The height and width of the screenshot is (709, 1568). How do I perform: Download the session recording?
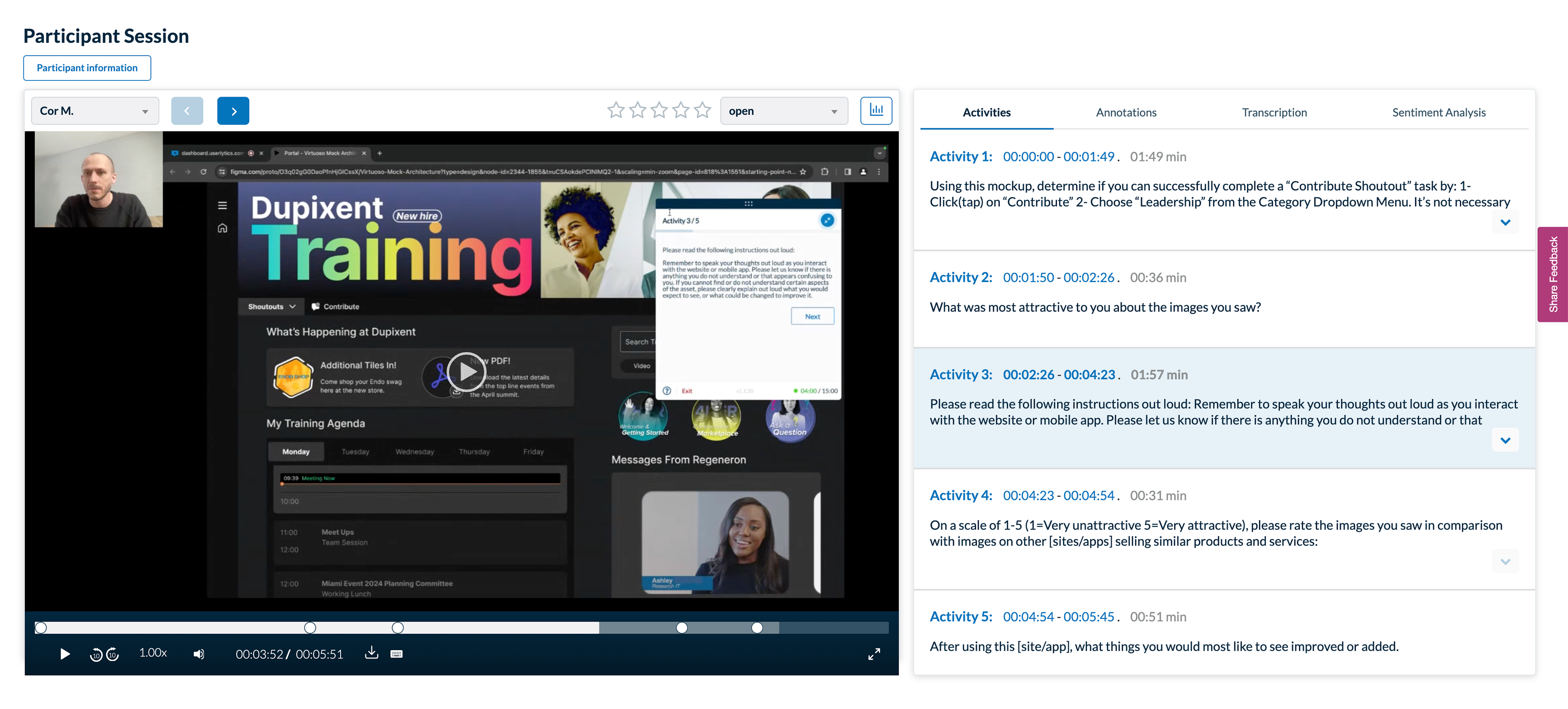point(371,653)
